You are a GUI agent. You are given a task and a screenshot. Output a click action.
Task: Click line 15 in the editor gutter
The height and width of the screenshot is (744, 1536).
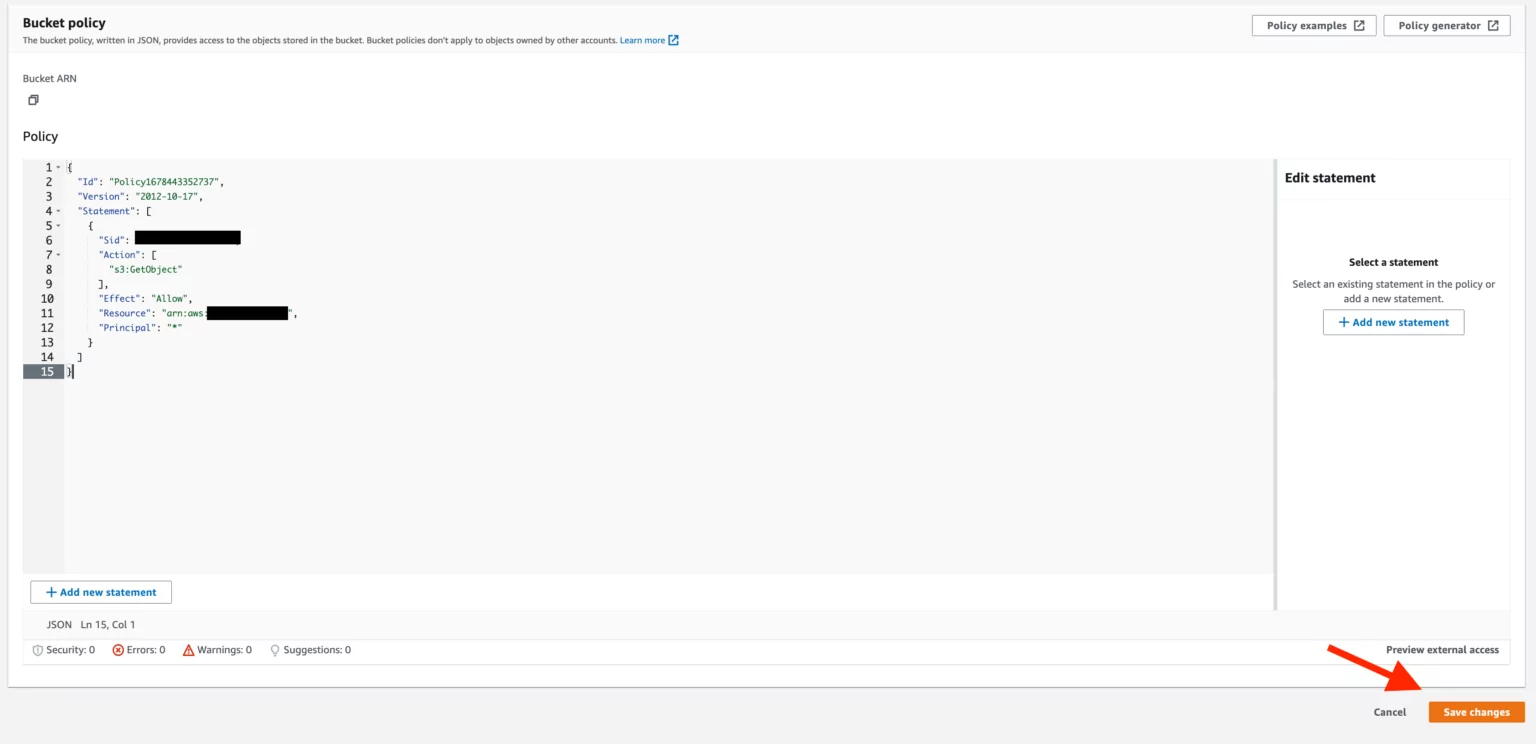point(46,371)
